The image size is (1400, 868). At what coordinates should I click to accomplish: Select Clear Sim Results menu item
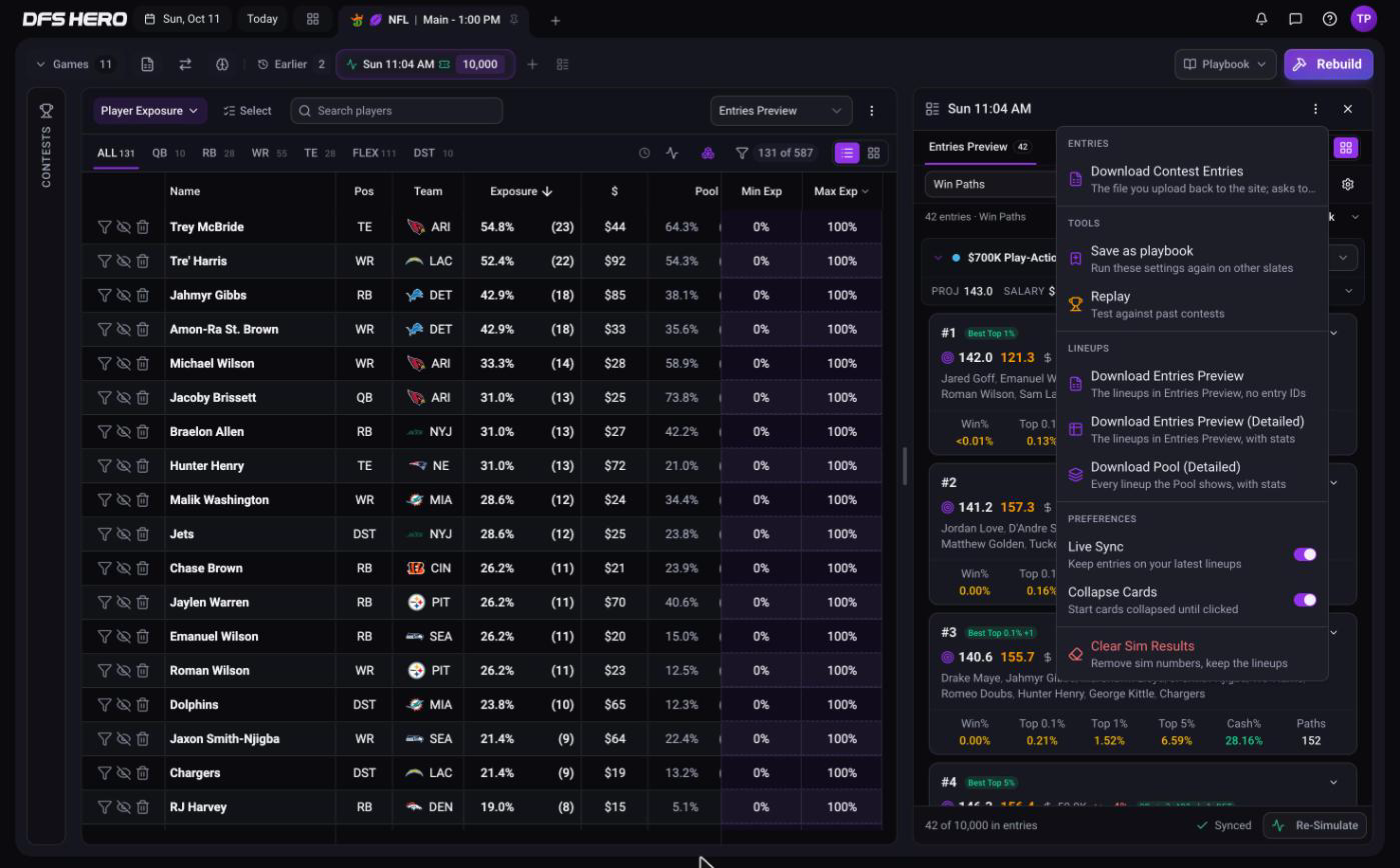(1192, 654)
